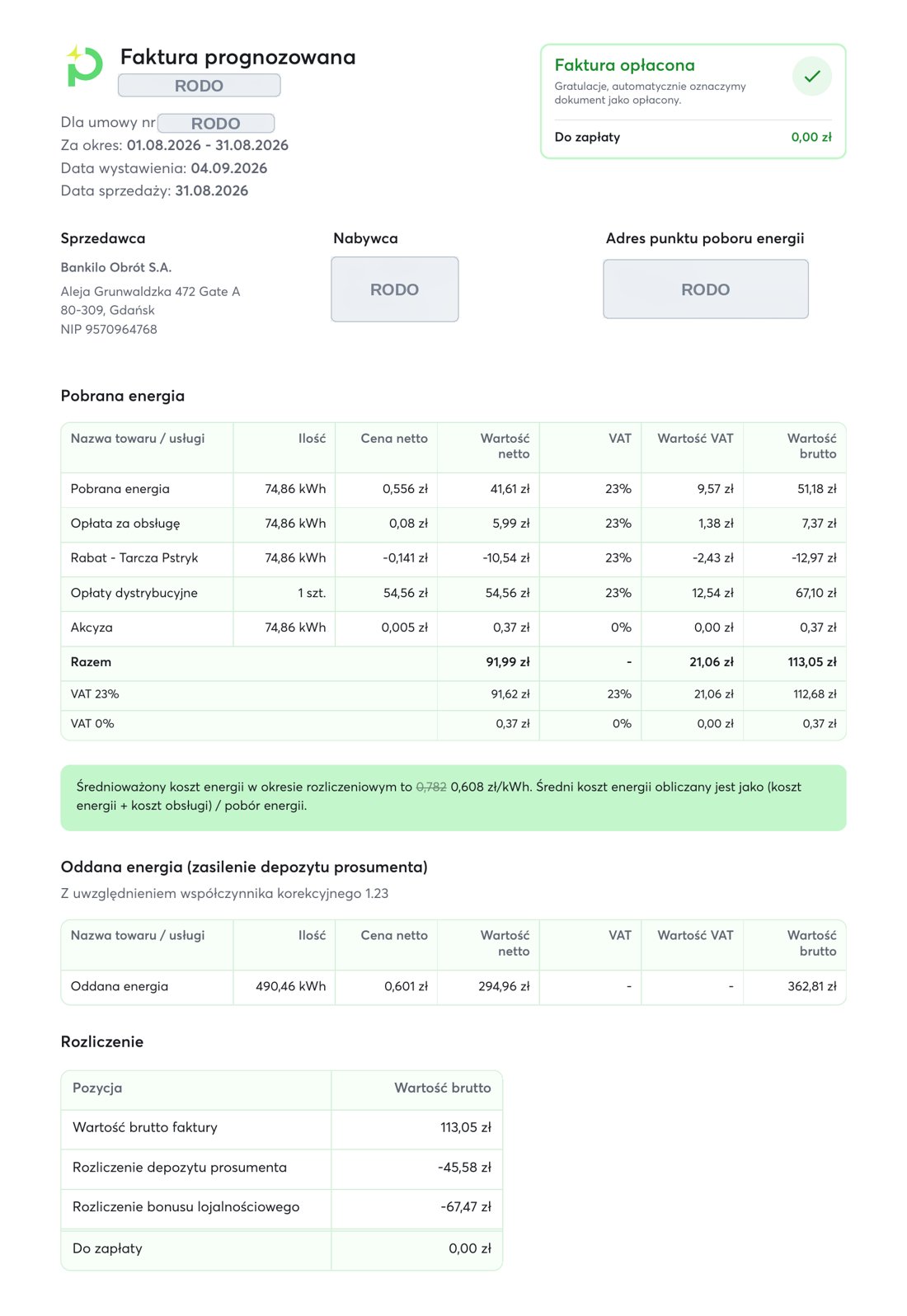Image resolution: width=907 pixels, height=1316 pixels.
Task: Click the "VAT 23%" summary row label
Action: coord(95,694)
